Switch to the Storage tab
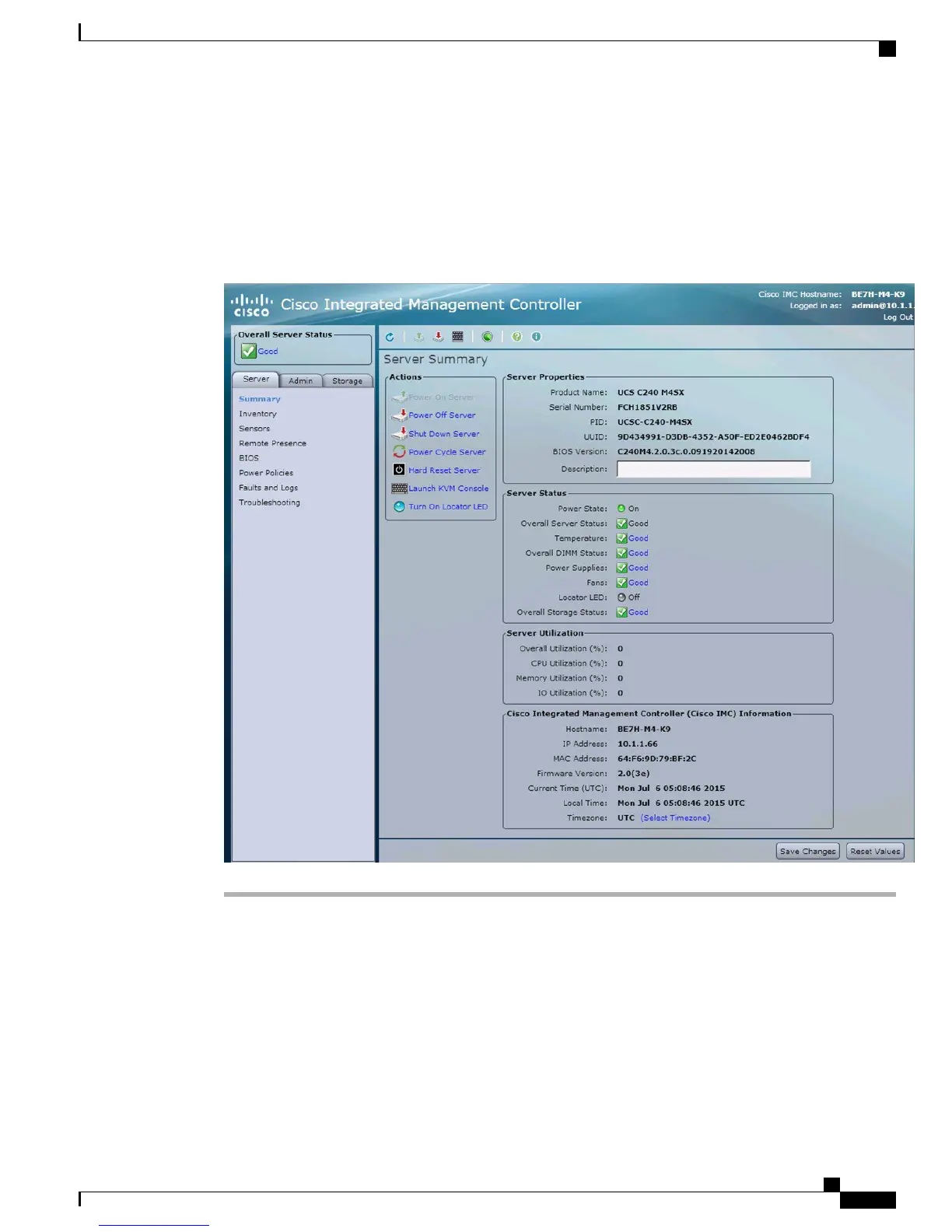This screenshot has width=952, height=1232. tap(347, 381)
